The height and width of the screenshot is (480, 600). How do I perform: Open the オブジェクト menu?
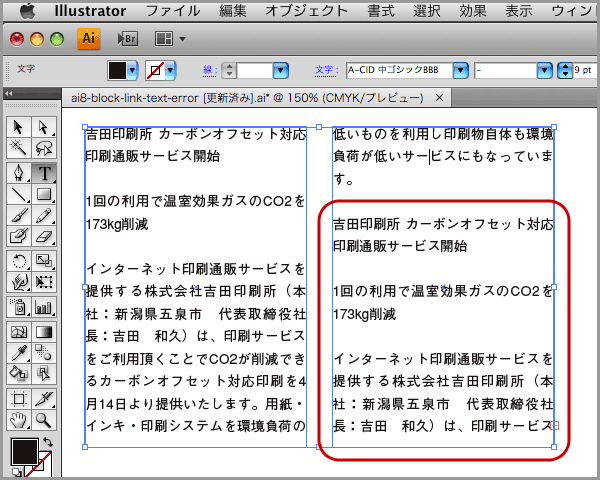point(307,11)
